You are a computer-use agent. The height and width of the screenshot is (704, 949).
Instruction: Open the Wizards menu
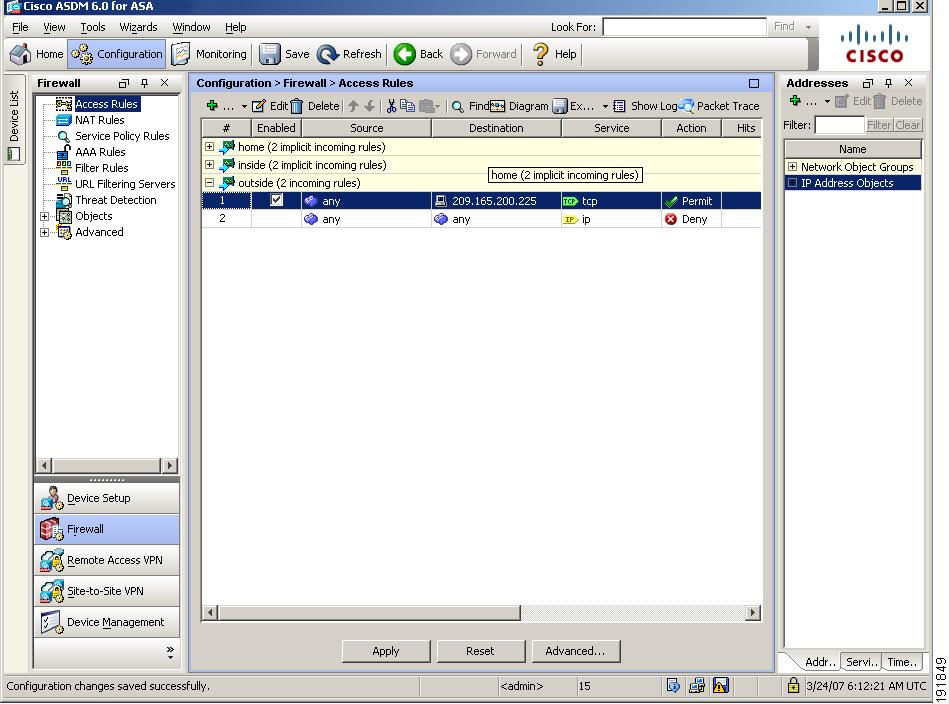pyautogui.click(x=138, y=27)
